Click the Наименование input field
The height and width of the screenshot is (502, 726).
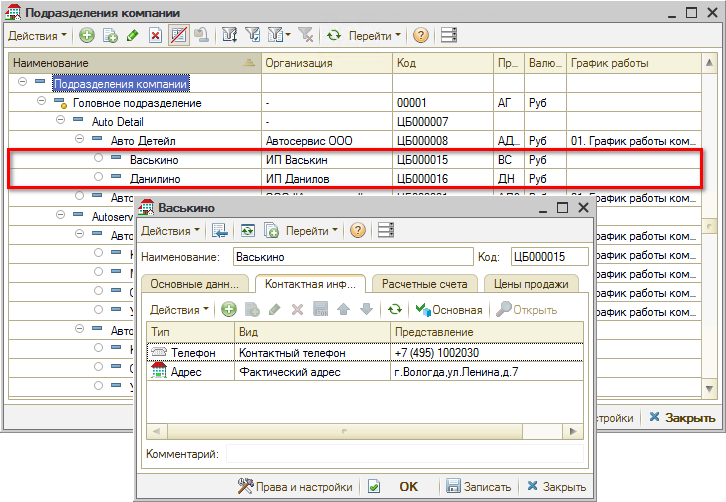coord(351,257)
